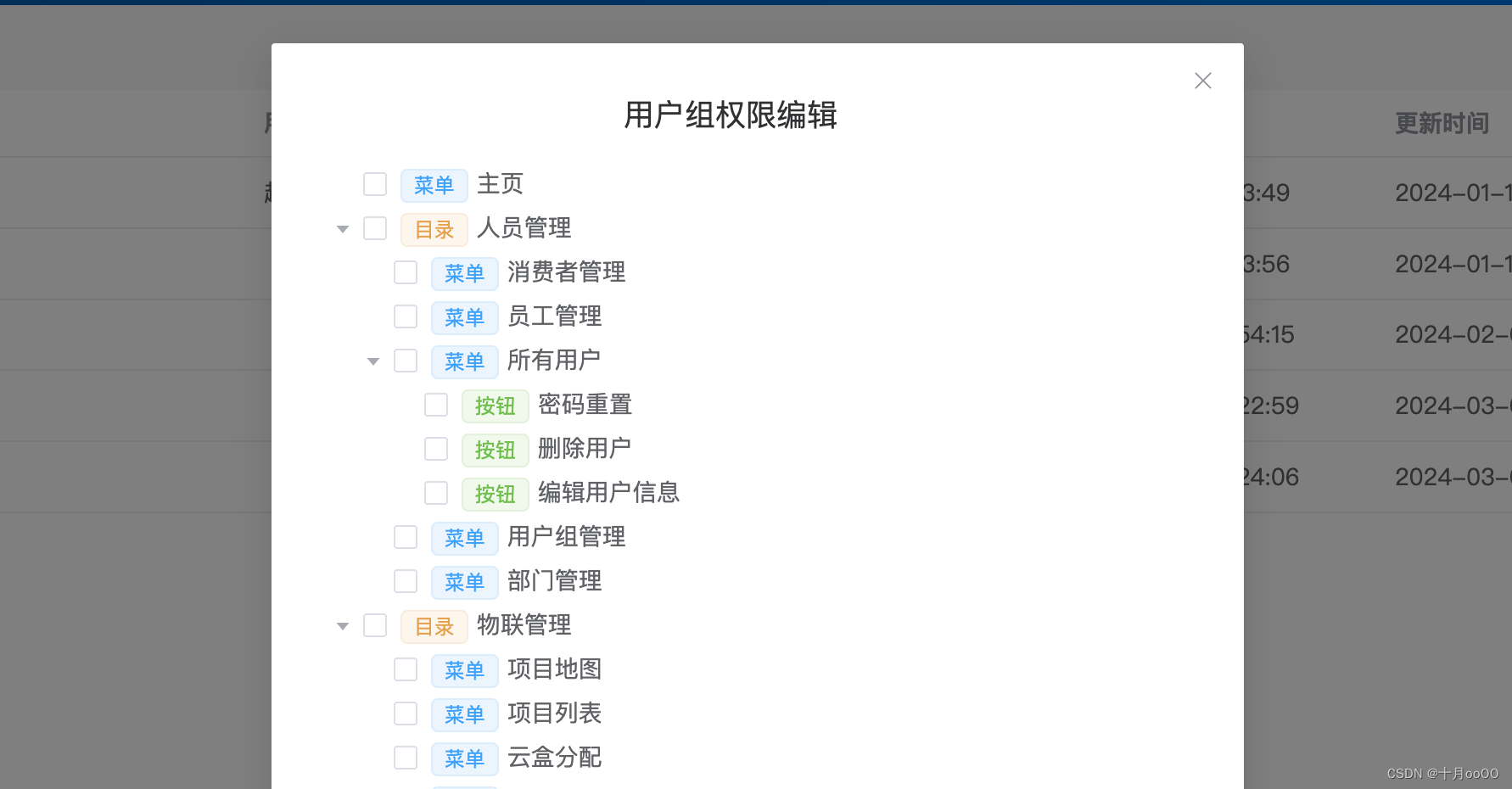Click the dialog title 用户组权限编辑
1512x789 pixels.
click(731, 115)
